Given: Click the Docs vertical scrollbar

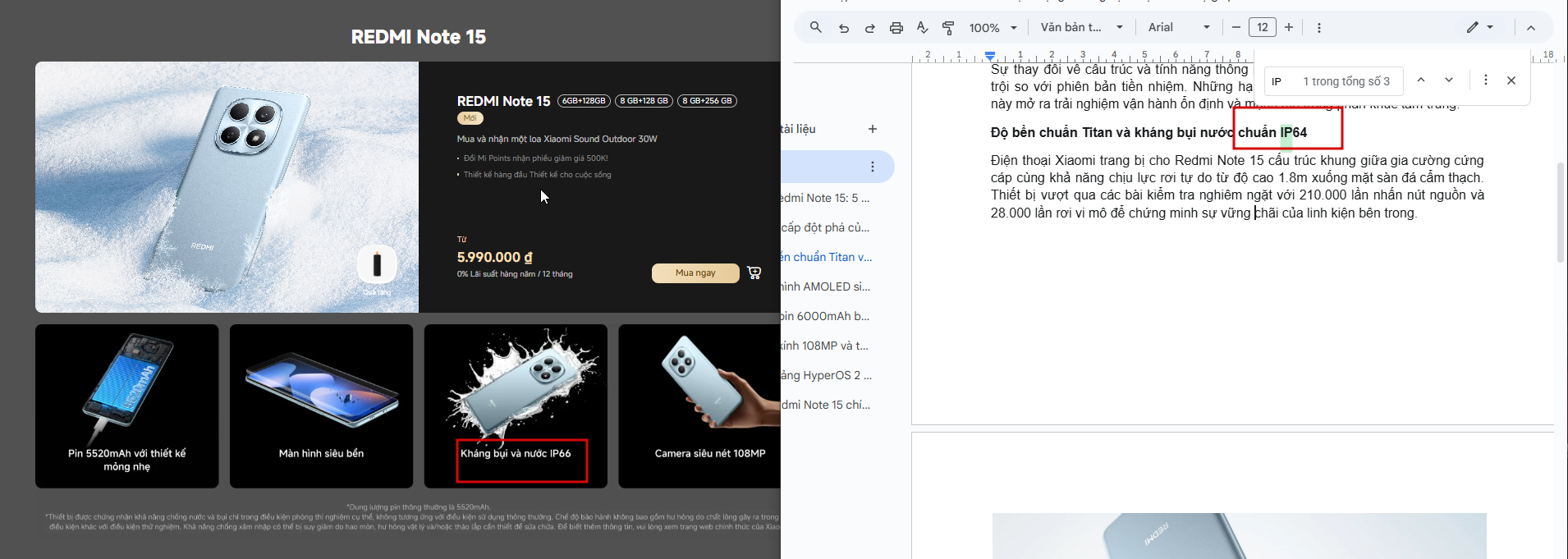Looking at the screenshot, I should point(1561,213).
